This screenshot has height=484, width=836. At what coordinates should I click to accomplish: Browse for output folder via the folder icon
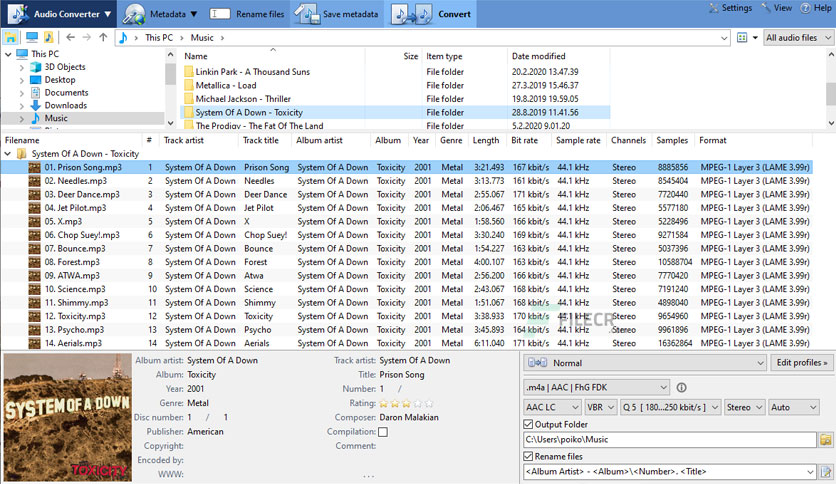pyautogui.click(x=826, y=440)
